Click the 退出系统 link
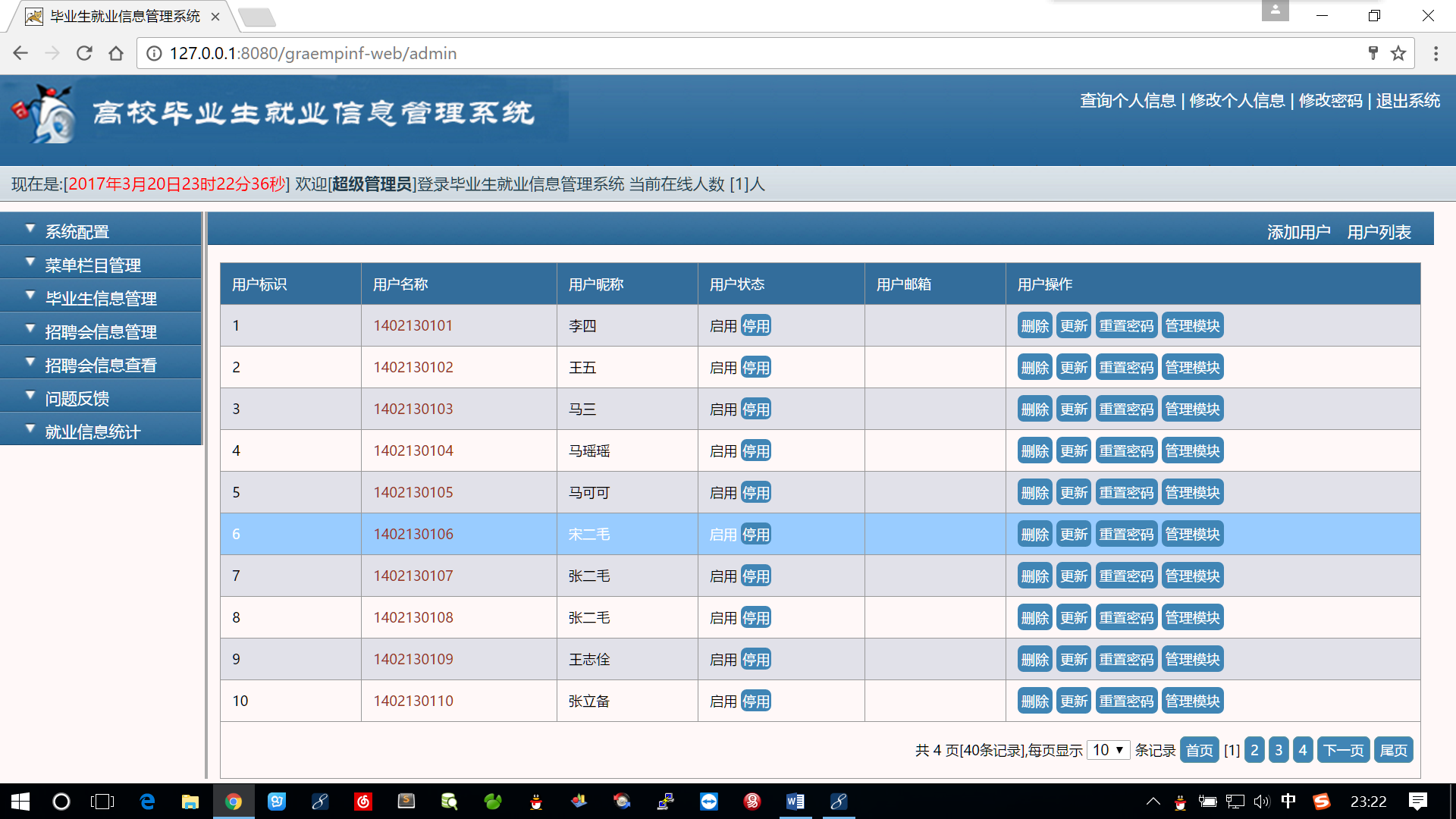Viewport: 1456px width, 819px height. [x=1407, y=100]
